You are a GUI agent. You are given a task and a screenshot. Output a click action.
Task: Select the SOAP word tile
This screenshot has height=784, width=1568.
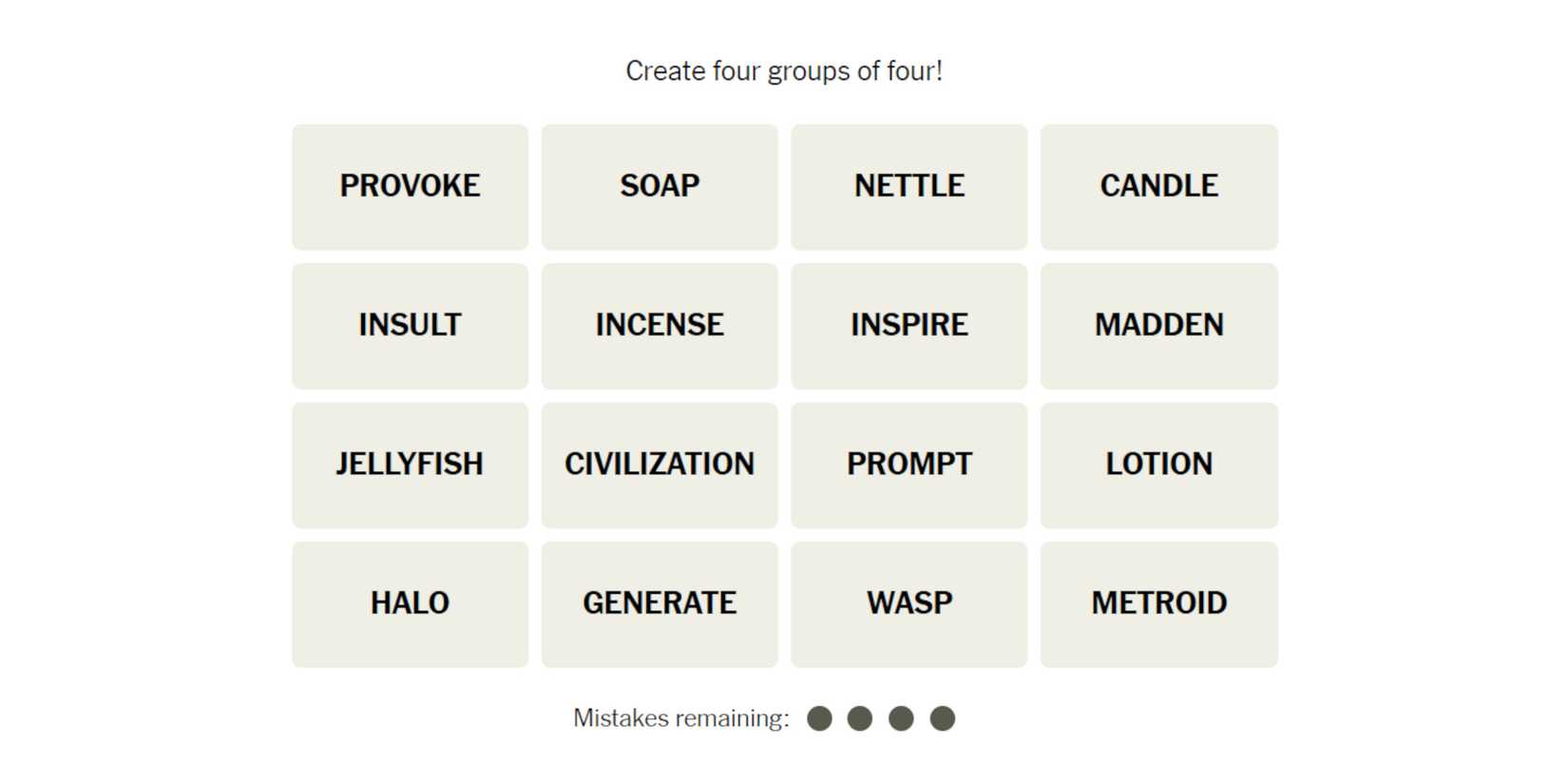coord(660,186)
